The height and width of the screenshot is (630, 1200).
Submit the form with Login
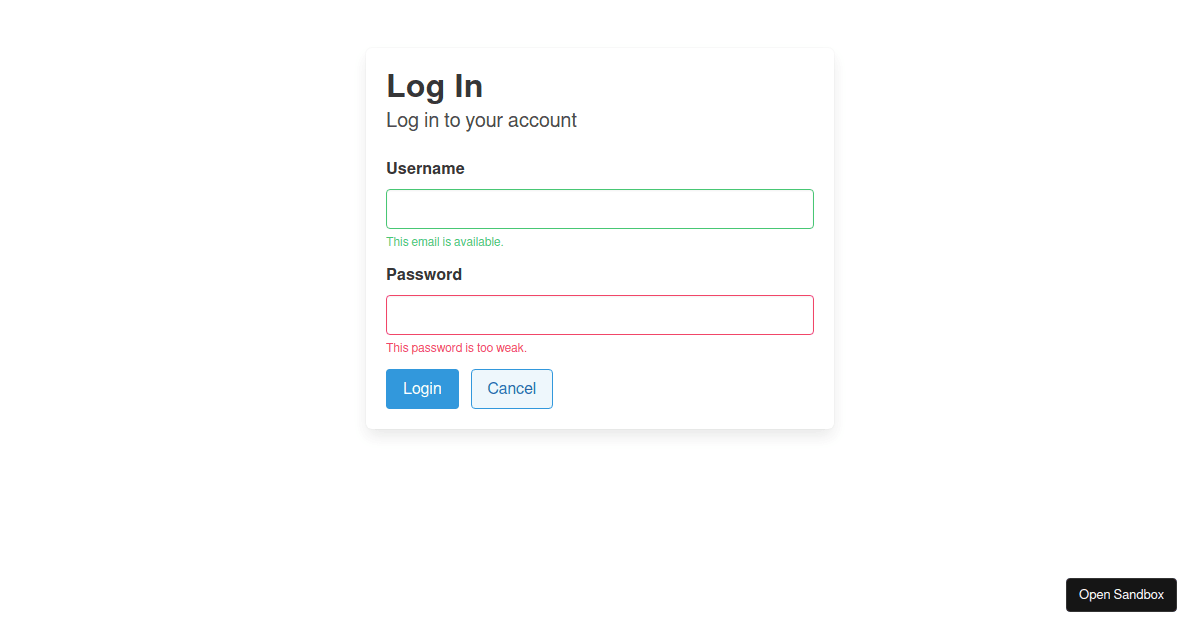[x=422, y=389]
